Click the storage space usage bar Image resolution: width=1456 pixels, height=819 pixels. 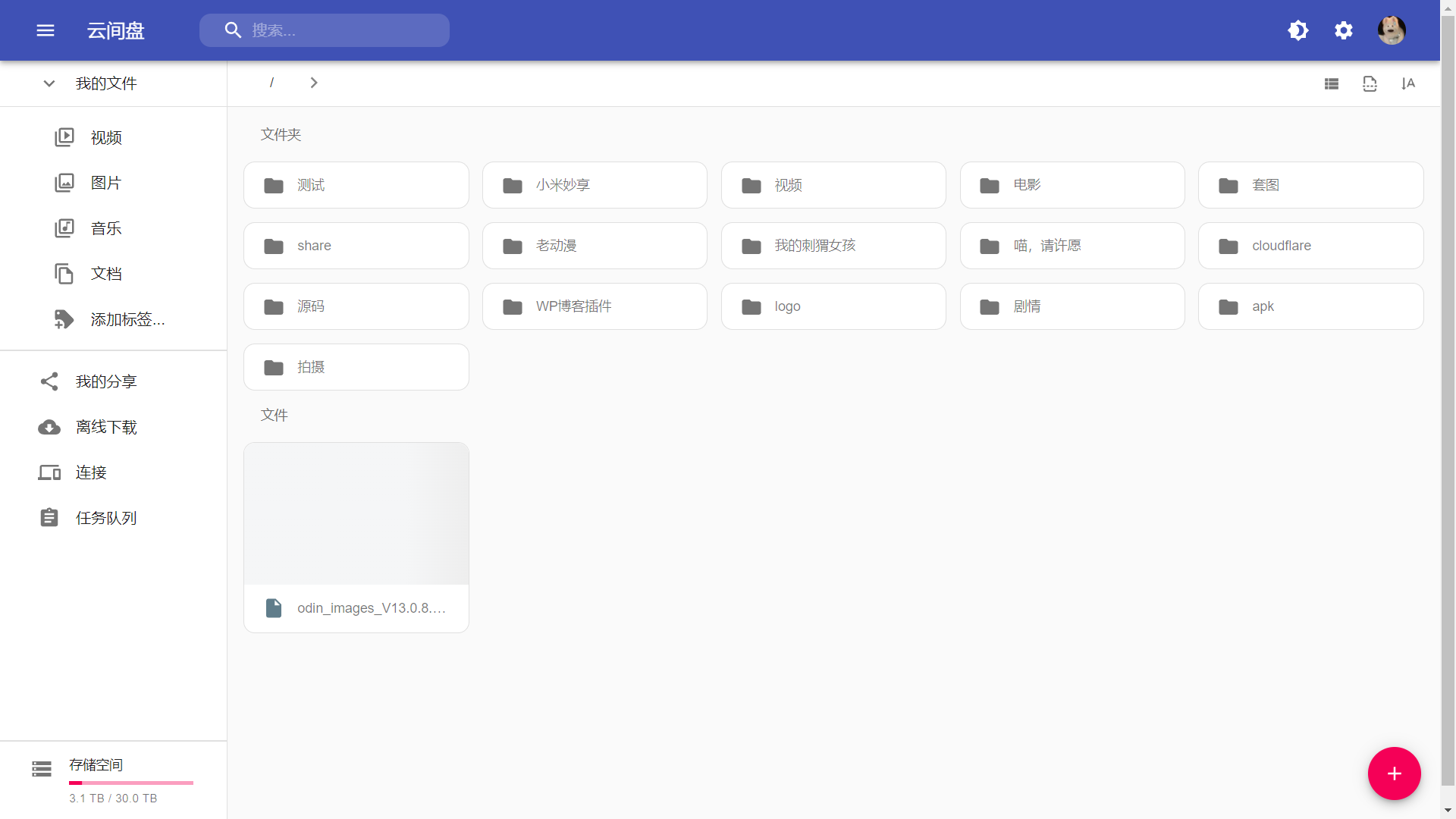click(x=131, y=783)
